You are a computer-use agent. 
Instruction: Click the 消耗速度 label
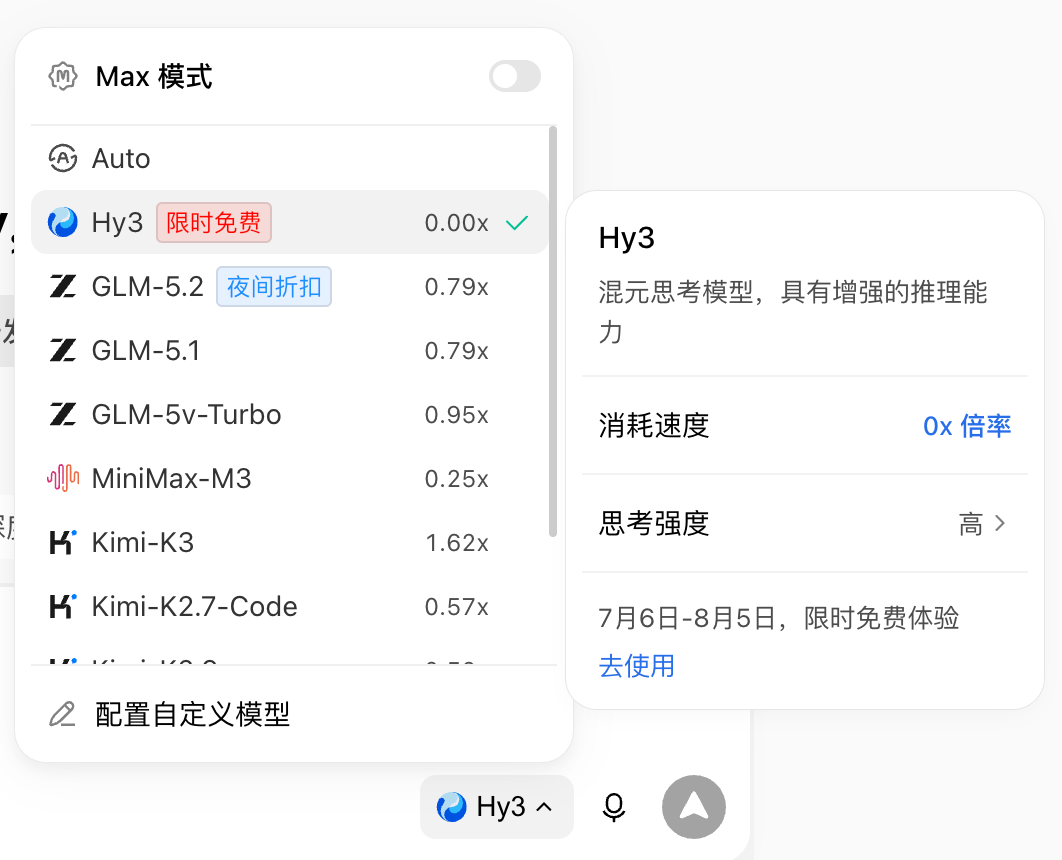tap(654, 426)
